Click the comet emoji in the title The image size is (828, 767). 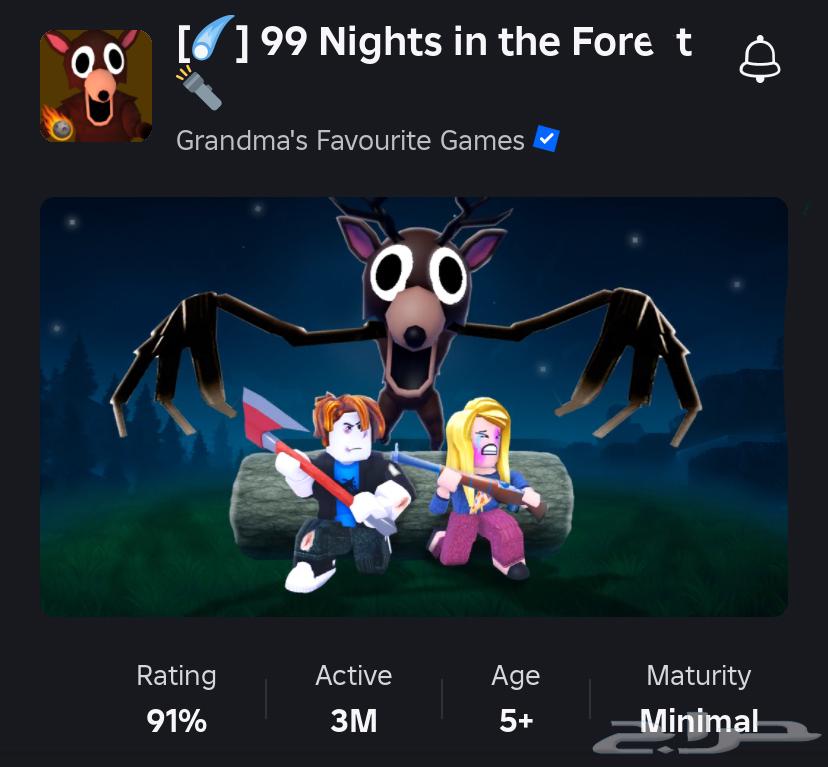213,38
